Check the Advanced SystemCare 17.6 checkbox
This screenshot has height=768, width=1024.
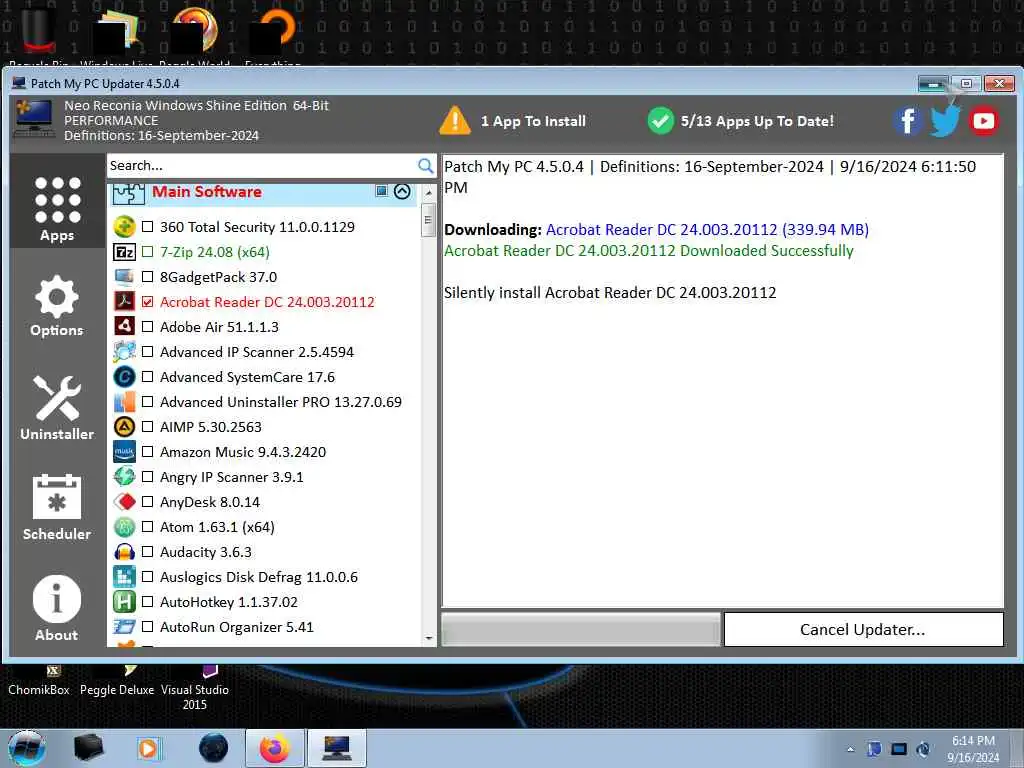coord(148,377)
